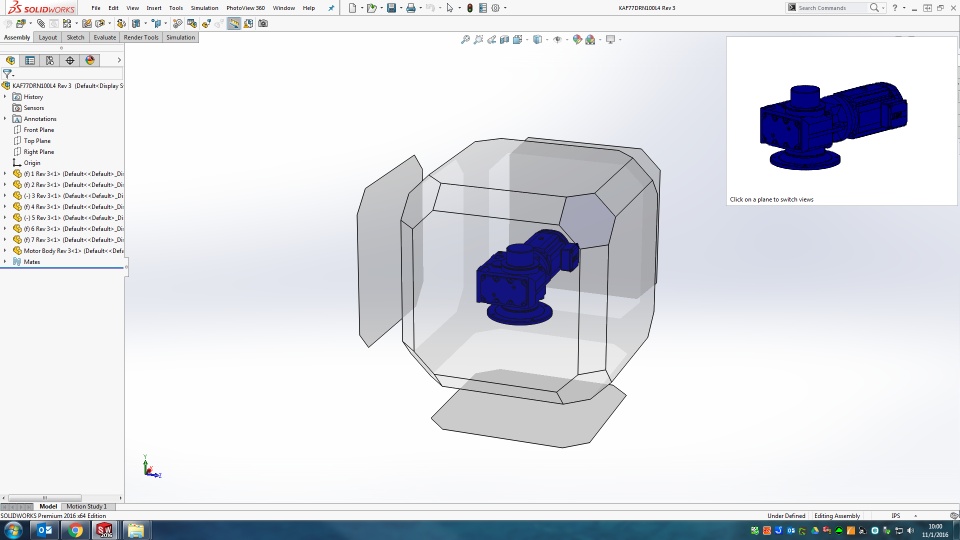Click the Move Component icon

[100, 23]
